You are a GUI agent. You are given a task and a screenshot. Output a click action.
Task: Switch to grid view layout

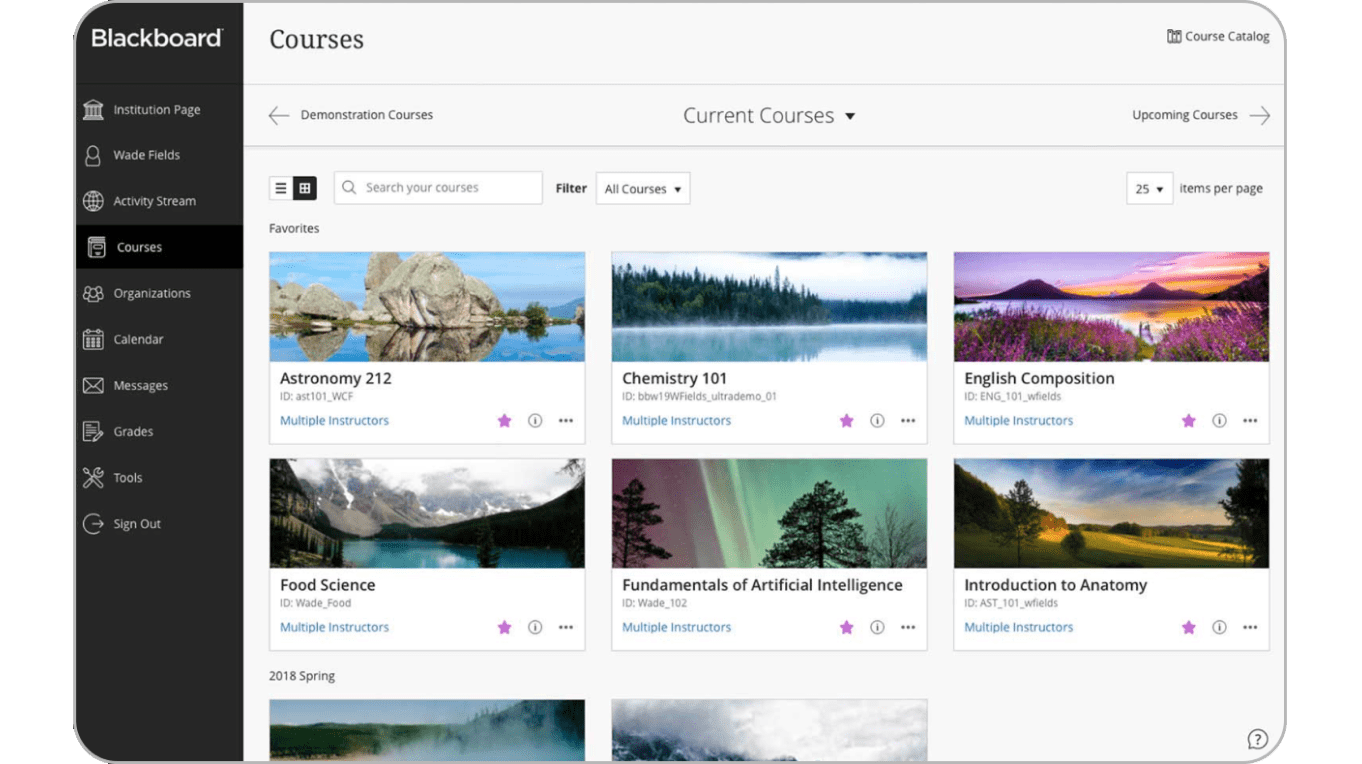pos(305,188)
